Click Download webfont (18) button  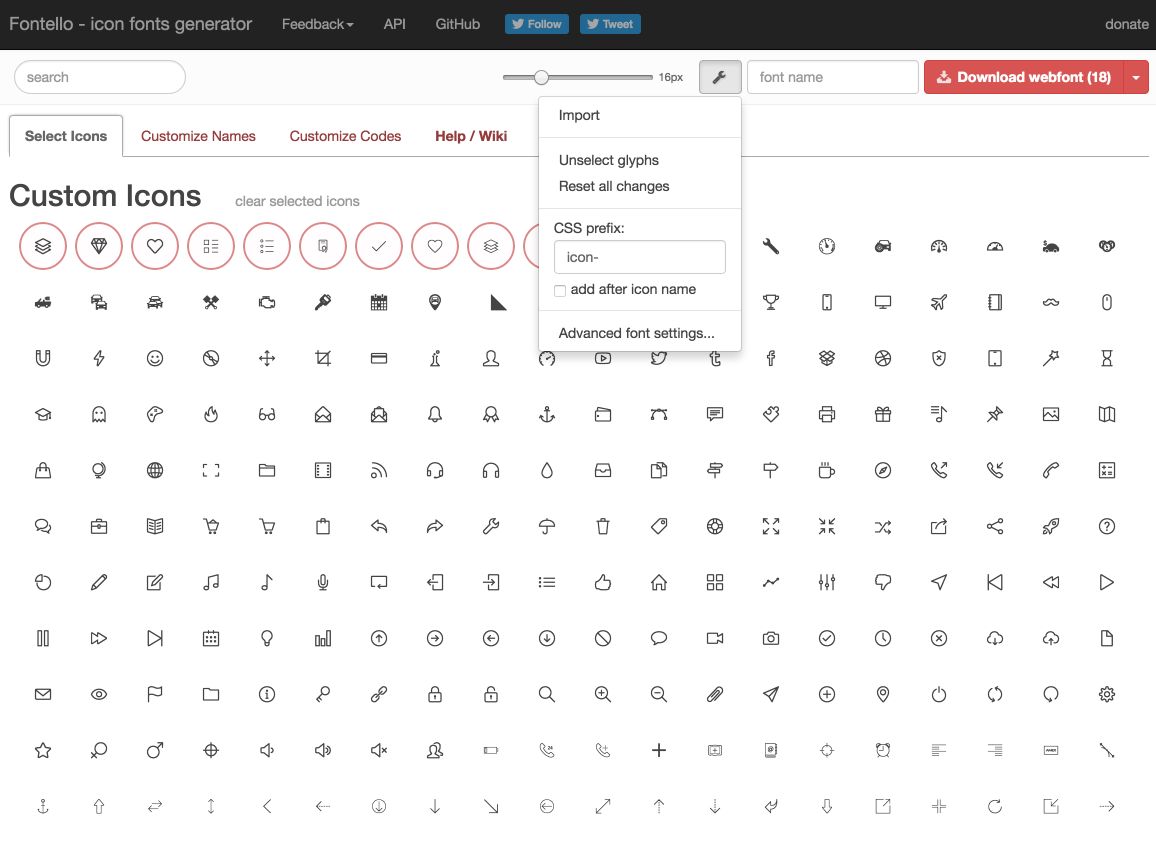1024,77
